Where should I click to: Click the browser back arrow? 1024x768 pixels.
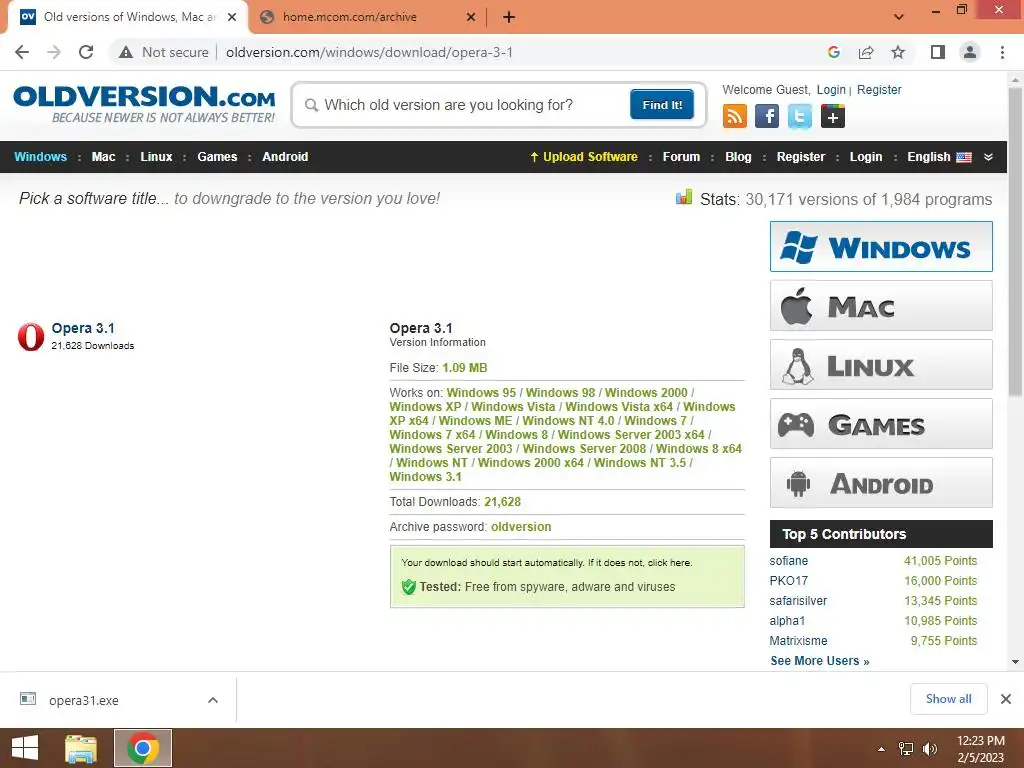22,52
